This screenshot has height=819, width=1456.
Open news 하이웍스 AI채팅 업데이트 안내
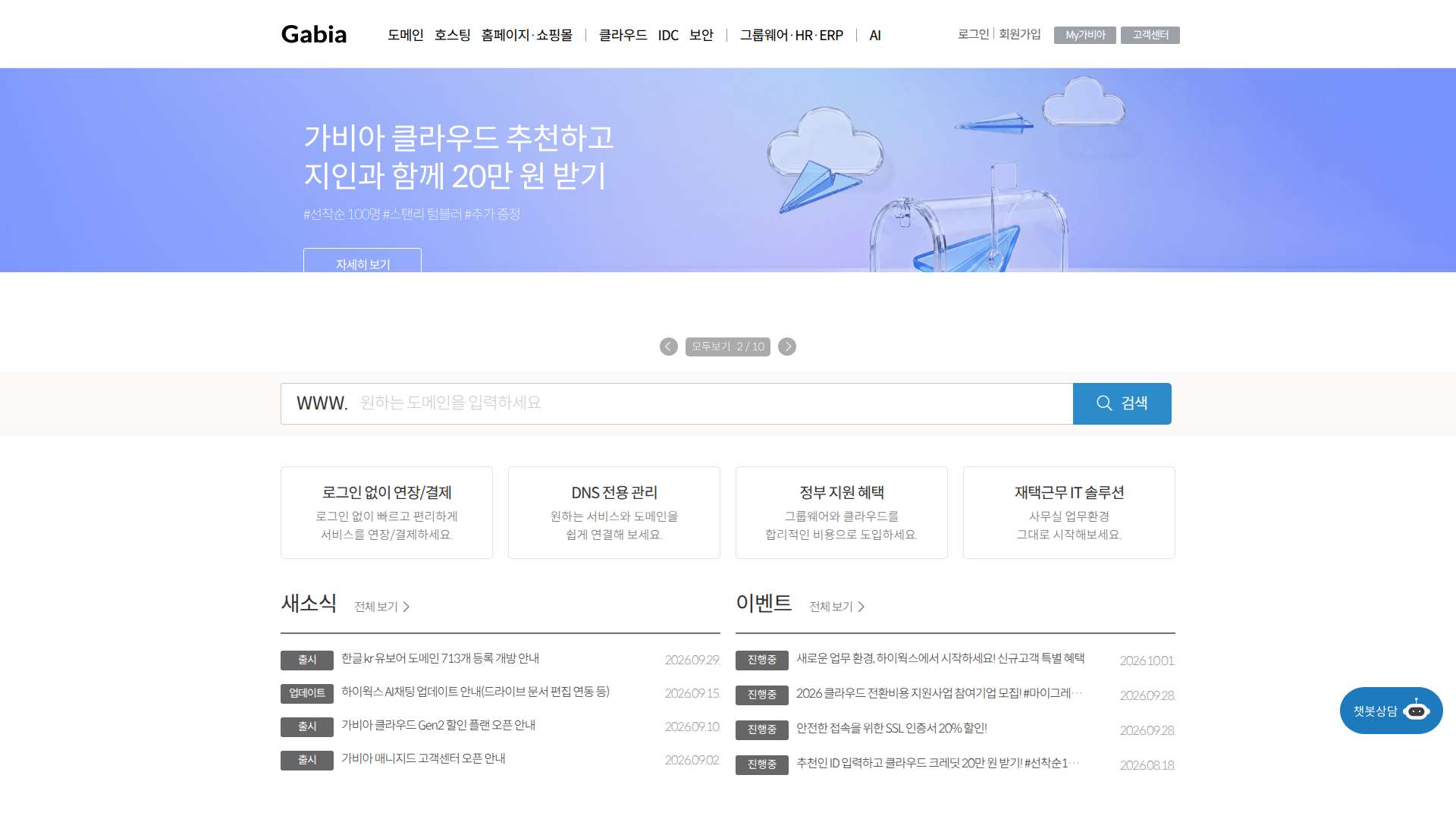pos(475,692)
